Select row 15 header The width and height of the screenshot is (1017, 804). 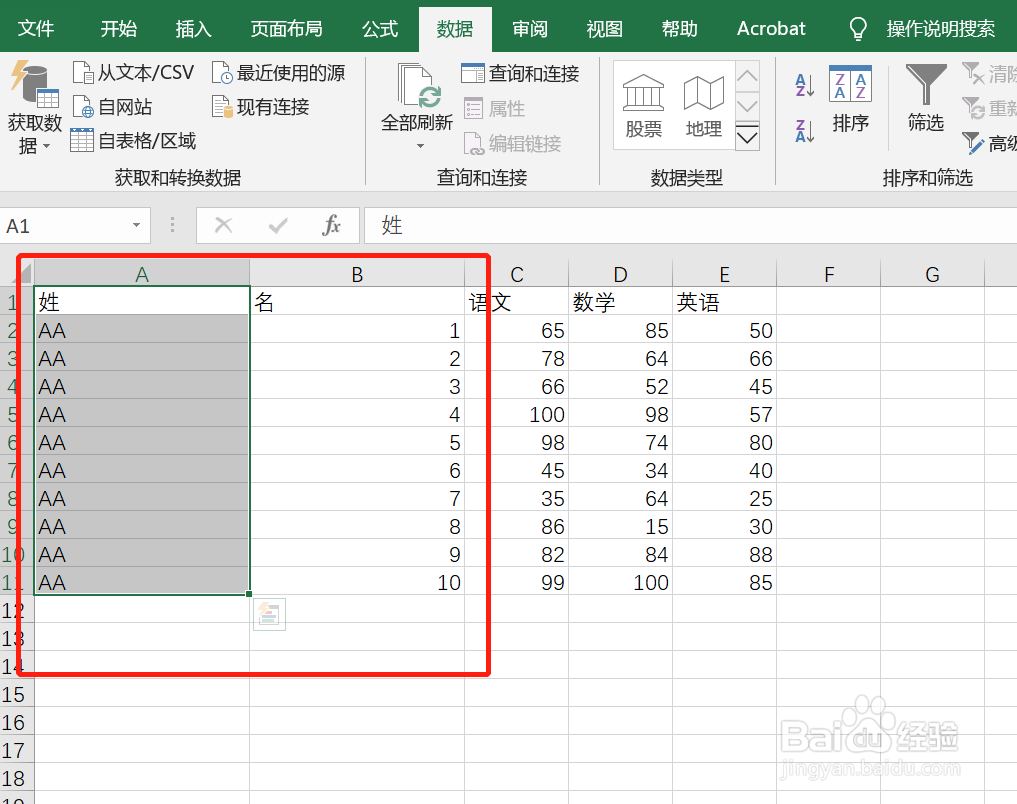(x=16, y=694)
